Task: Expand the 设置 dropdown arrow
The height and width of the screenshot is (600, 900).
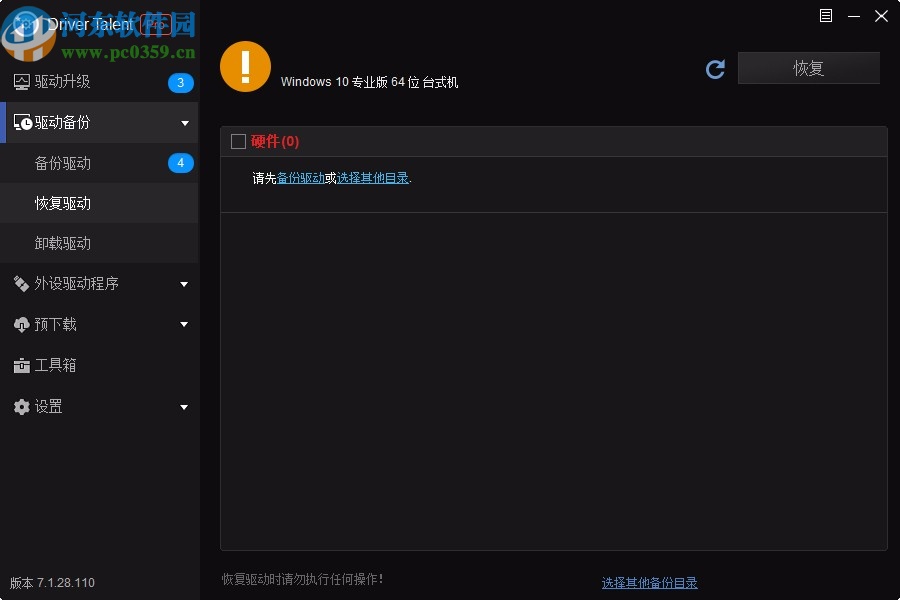Action: pyautogui.click(x=184, y=407)
